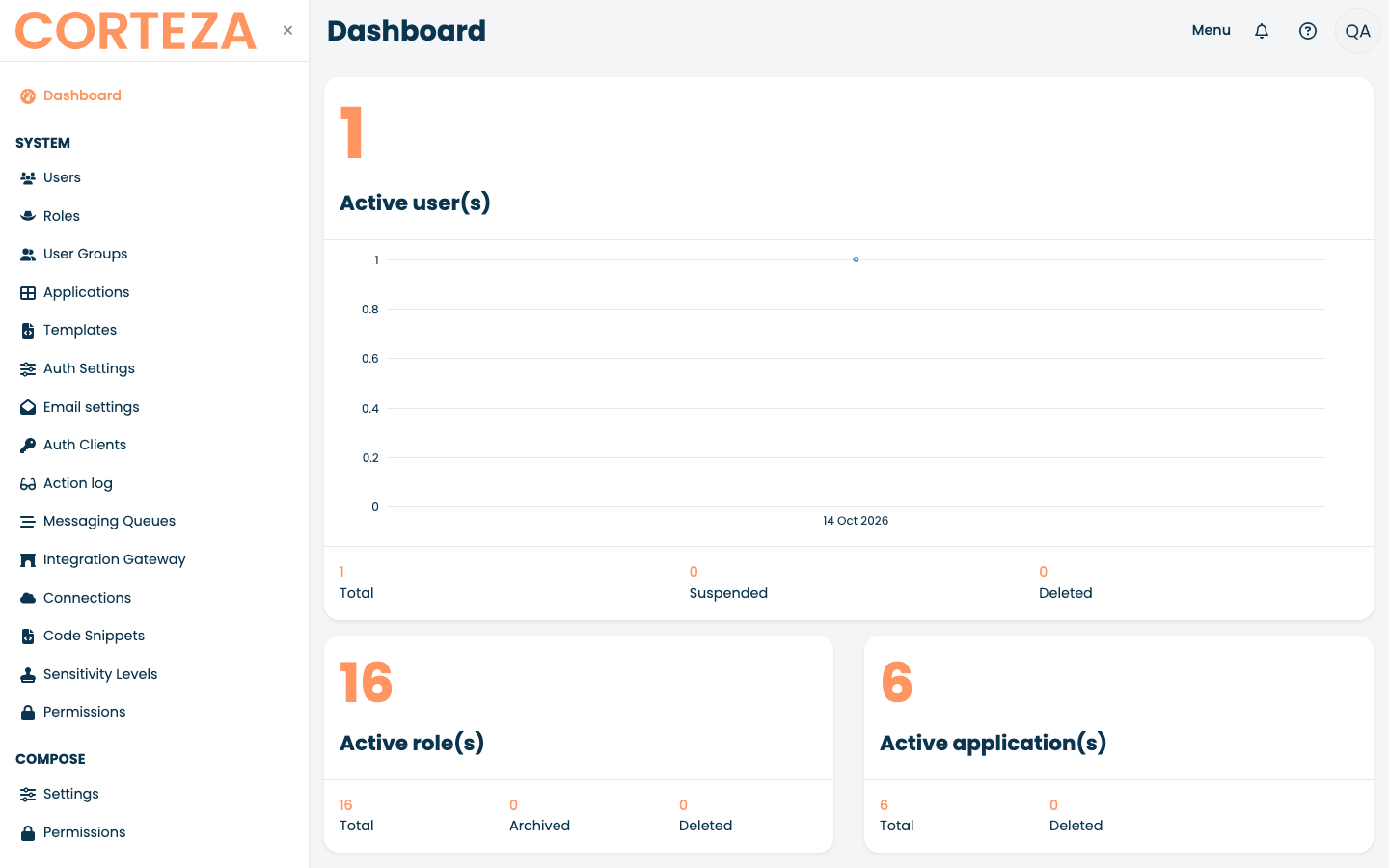
Task: Close the sidebar with the X icon
Action: 287,30
